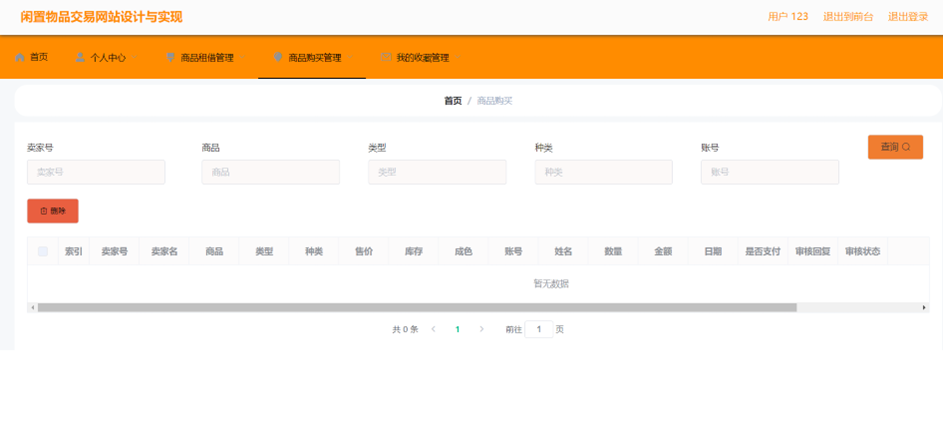The image size is (943, 429).
Task: Click the 暂无数据 empty table text
Action: click(x=551, y=284)
